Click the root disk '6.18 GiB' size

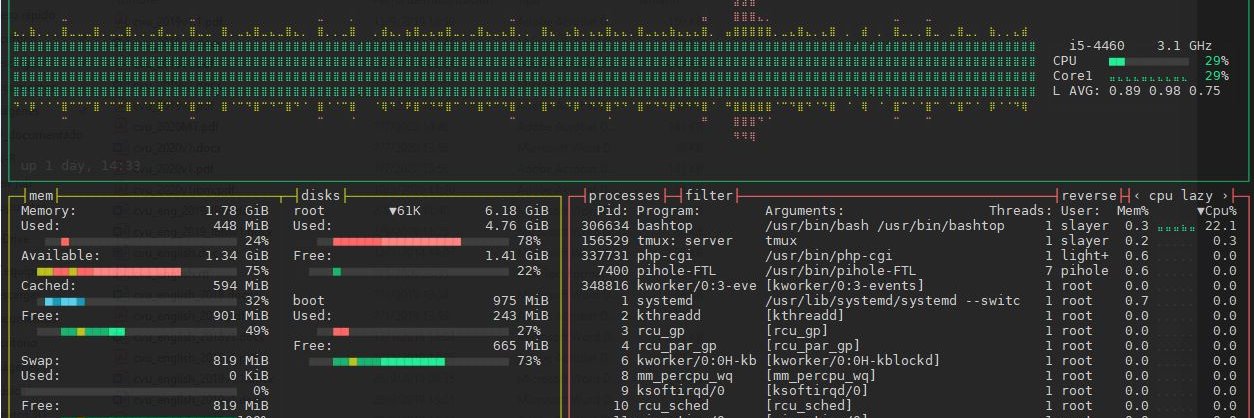(x=517, y=211)
